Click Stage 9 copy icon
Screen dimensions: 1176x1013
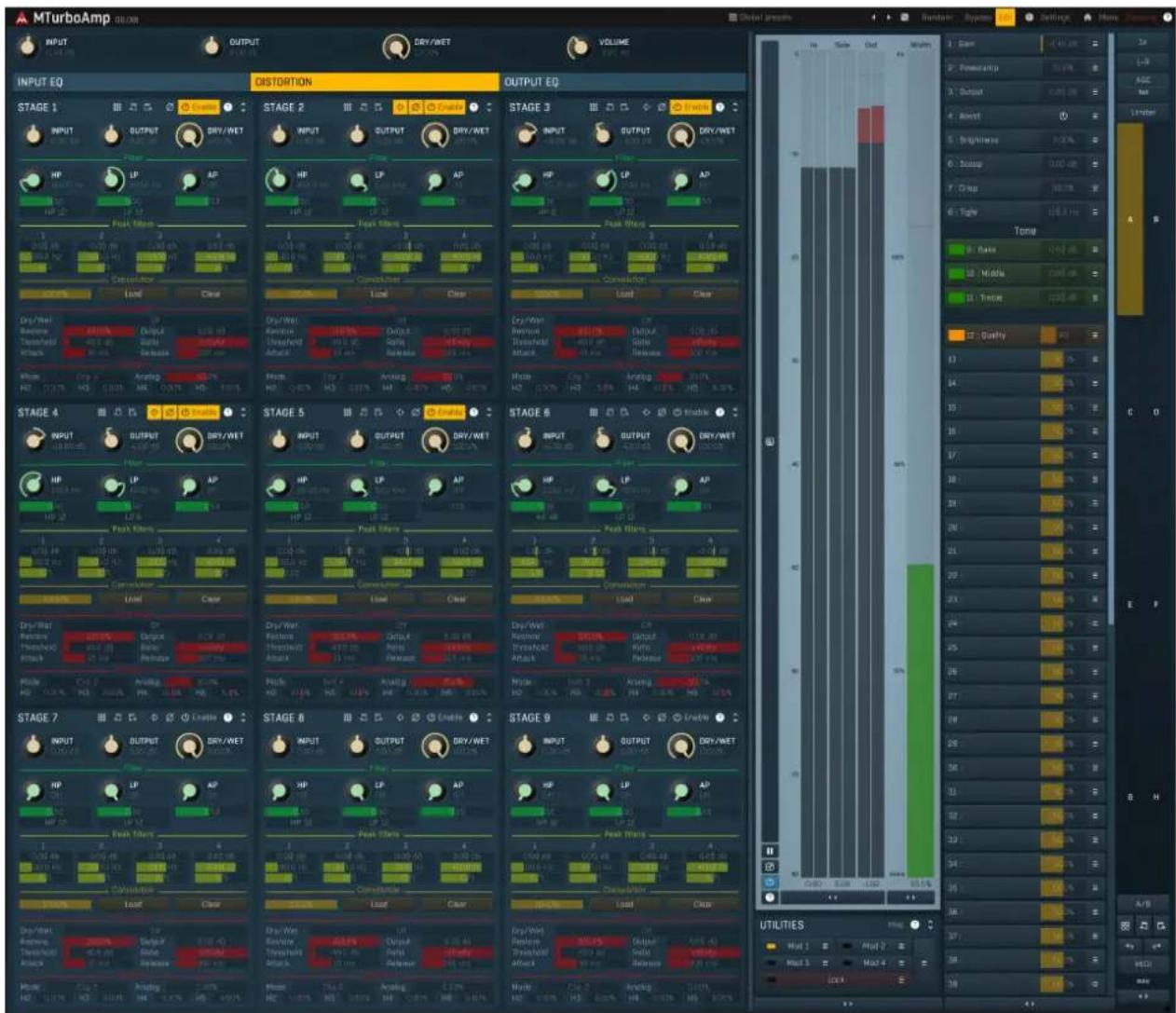point(609,718)
